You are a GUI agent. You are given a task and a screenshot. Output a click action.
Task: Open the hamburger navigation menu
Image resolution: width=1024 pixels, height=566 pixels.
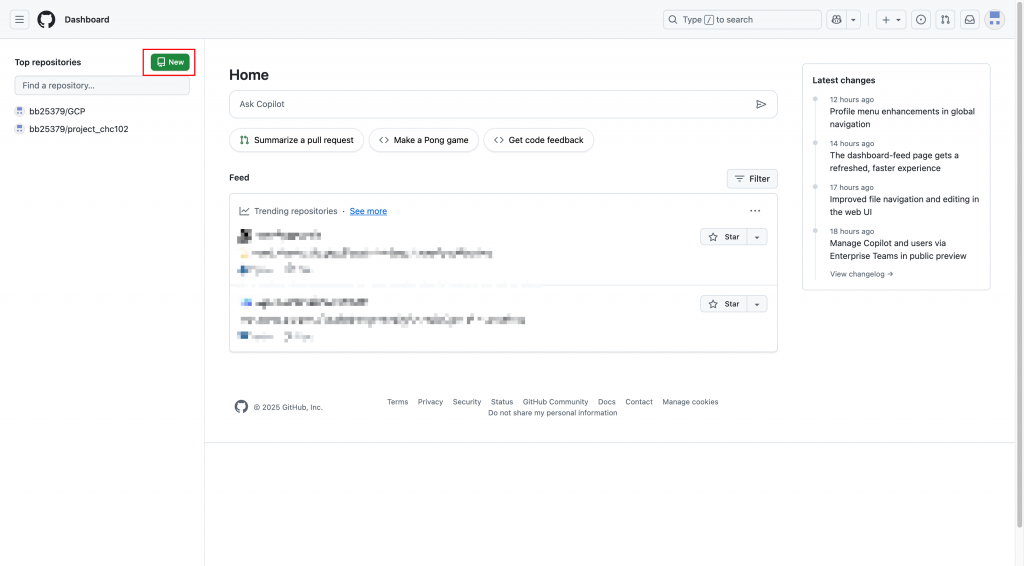[20, 19]
